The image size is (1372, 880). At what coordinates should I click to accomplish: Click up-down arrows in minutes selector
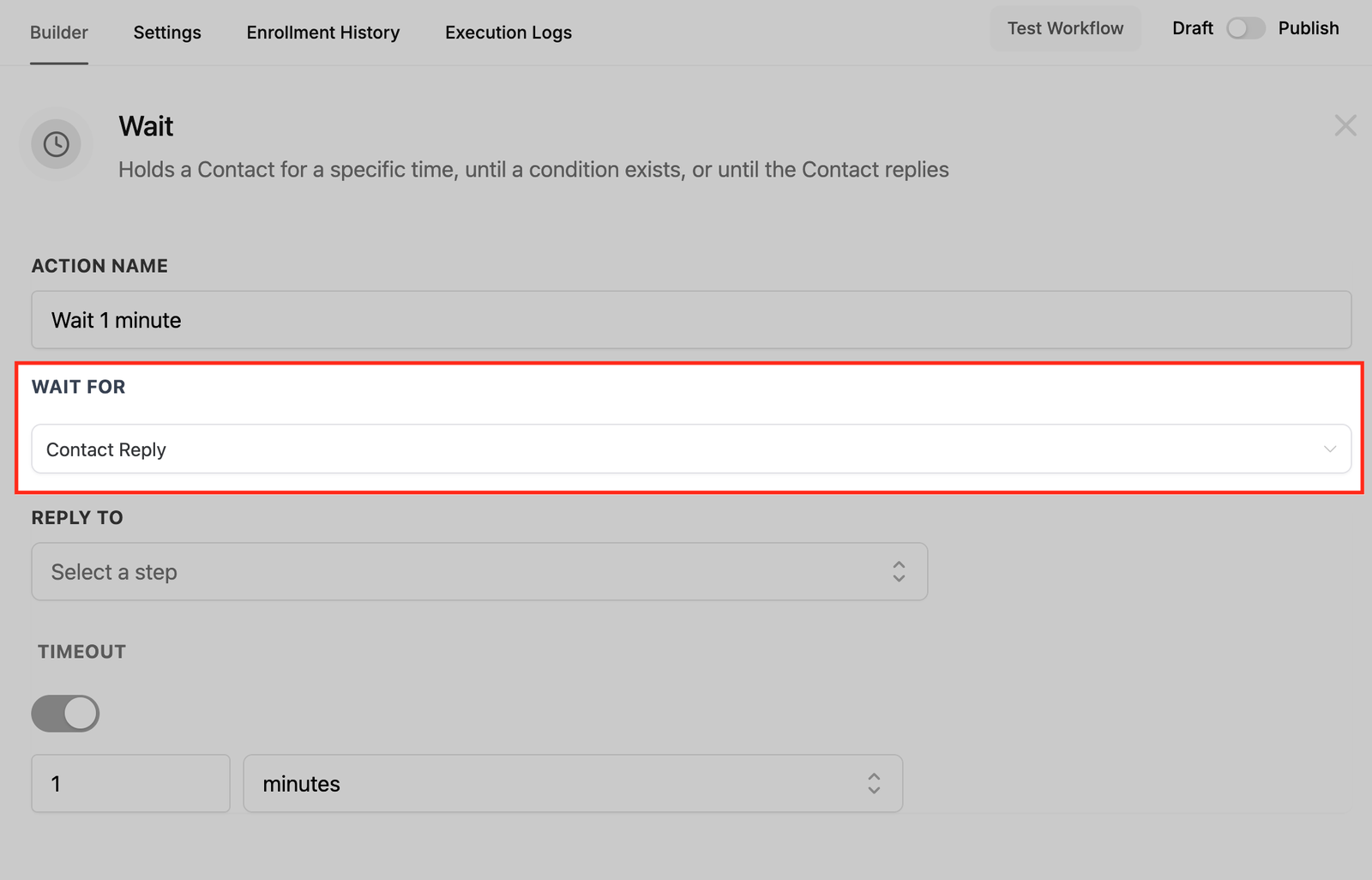[873, 784]
